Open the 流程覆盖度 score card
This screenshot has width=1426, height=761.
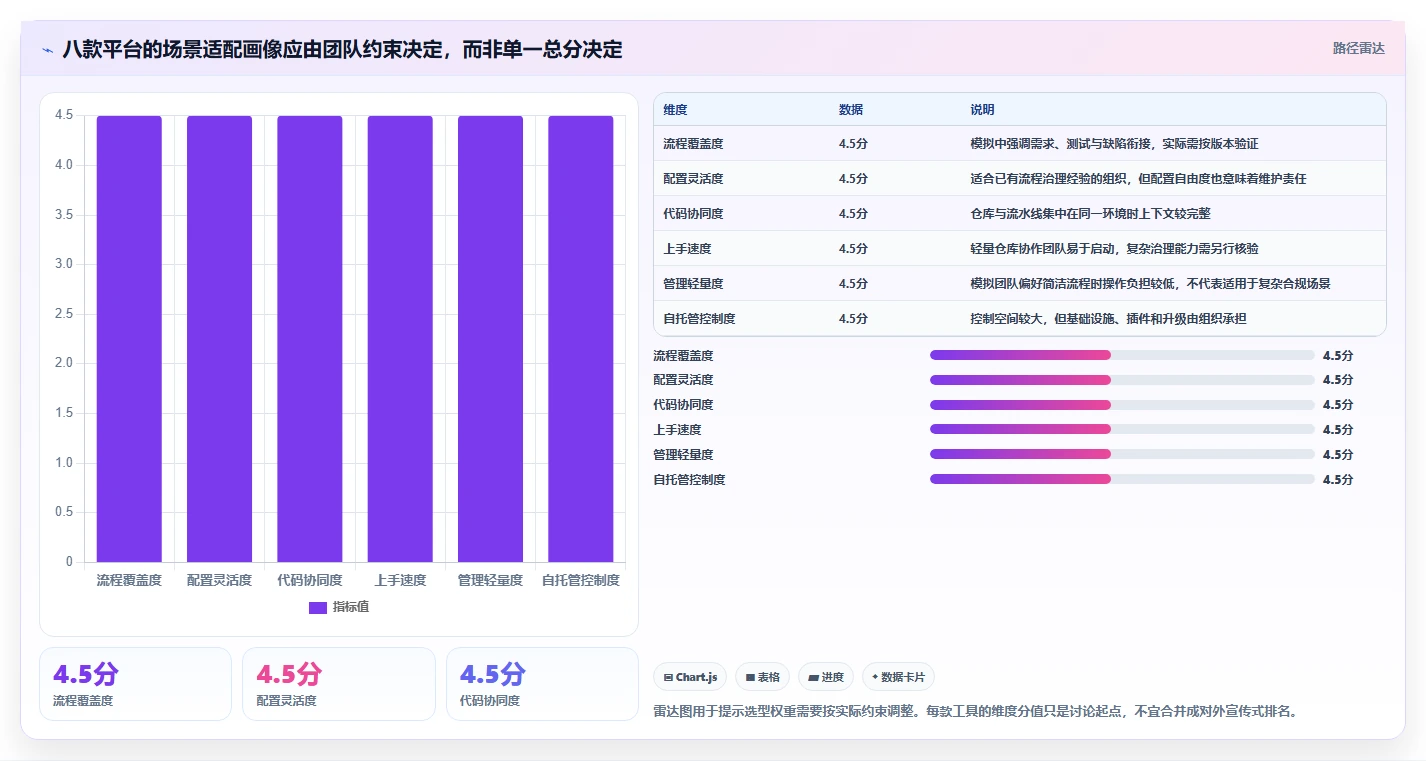135,684
